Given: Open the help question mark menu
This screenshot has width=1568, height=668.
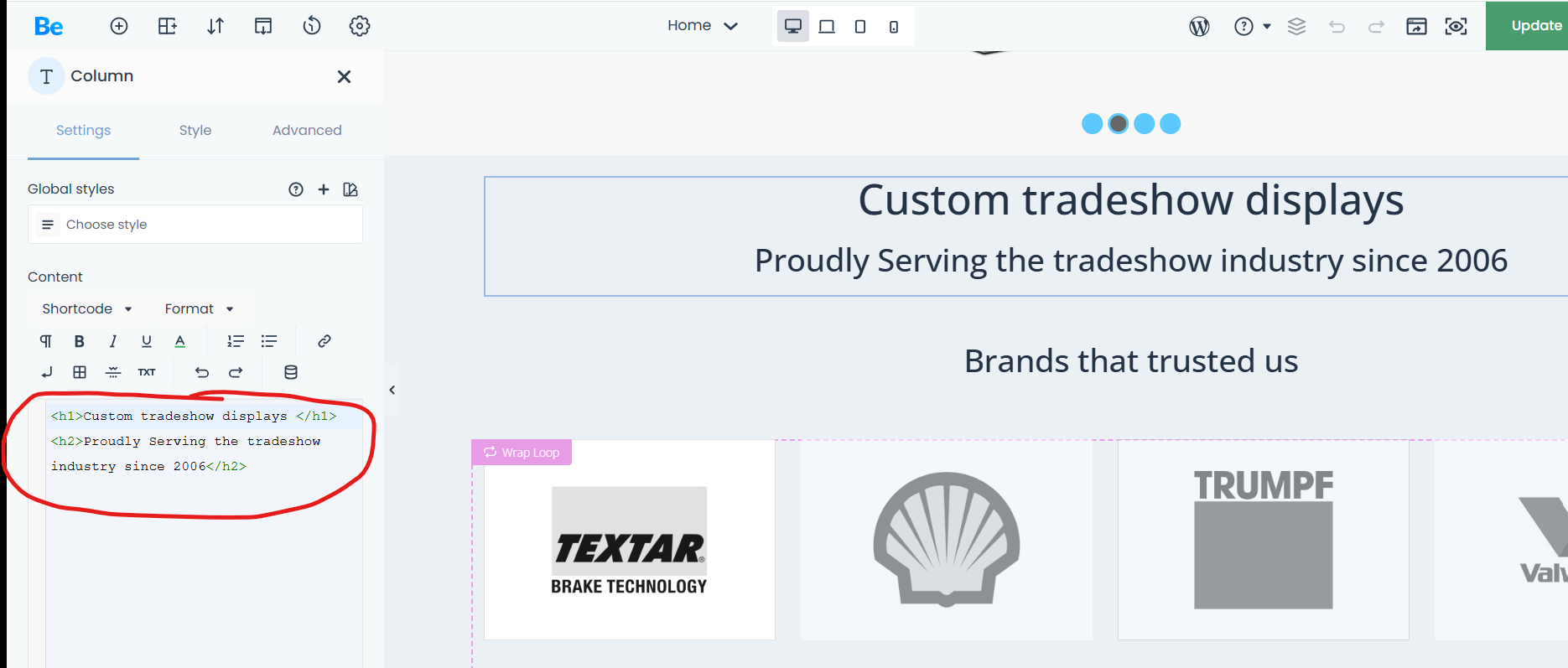Looking at the screenshot, I should click(1252, 27).
